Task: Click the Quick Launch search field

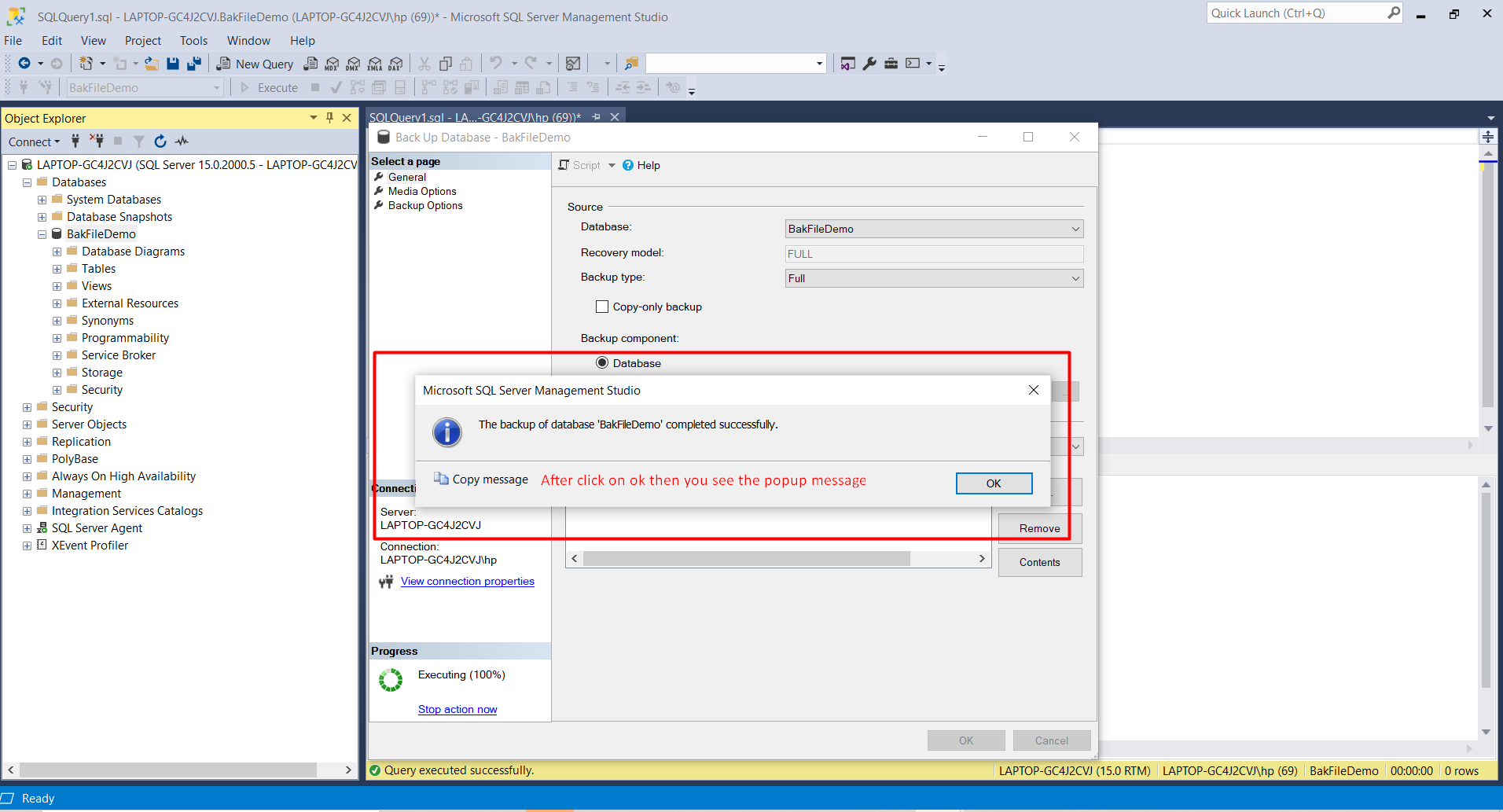Action: (x=1297, y=13)
